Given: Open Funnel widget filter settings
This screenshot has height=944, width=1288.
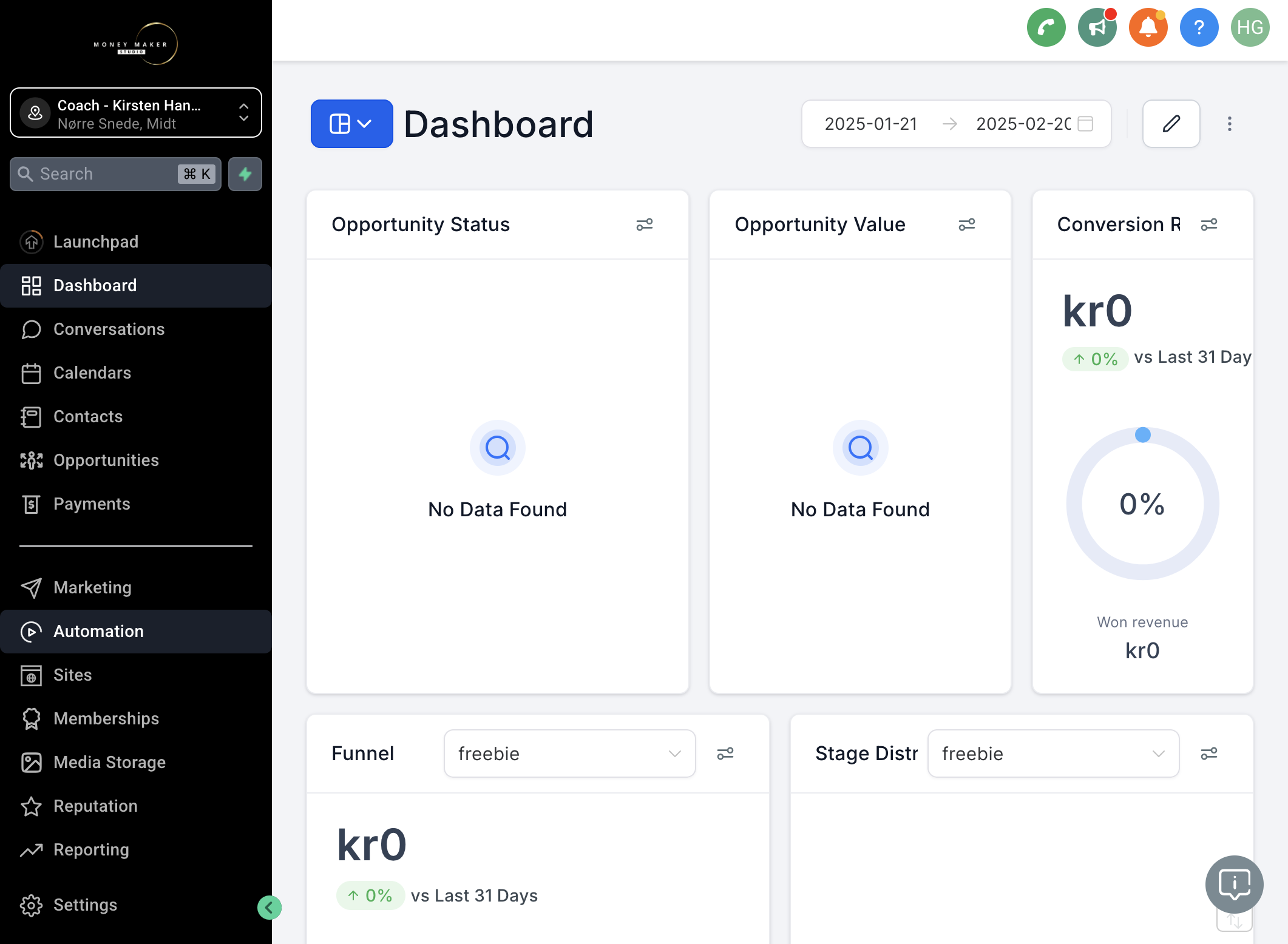Looking at the screenshot, I should (x=725, y=754).
